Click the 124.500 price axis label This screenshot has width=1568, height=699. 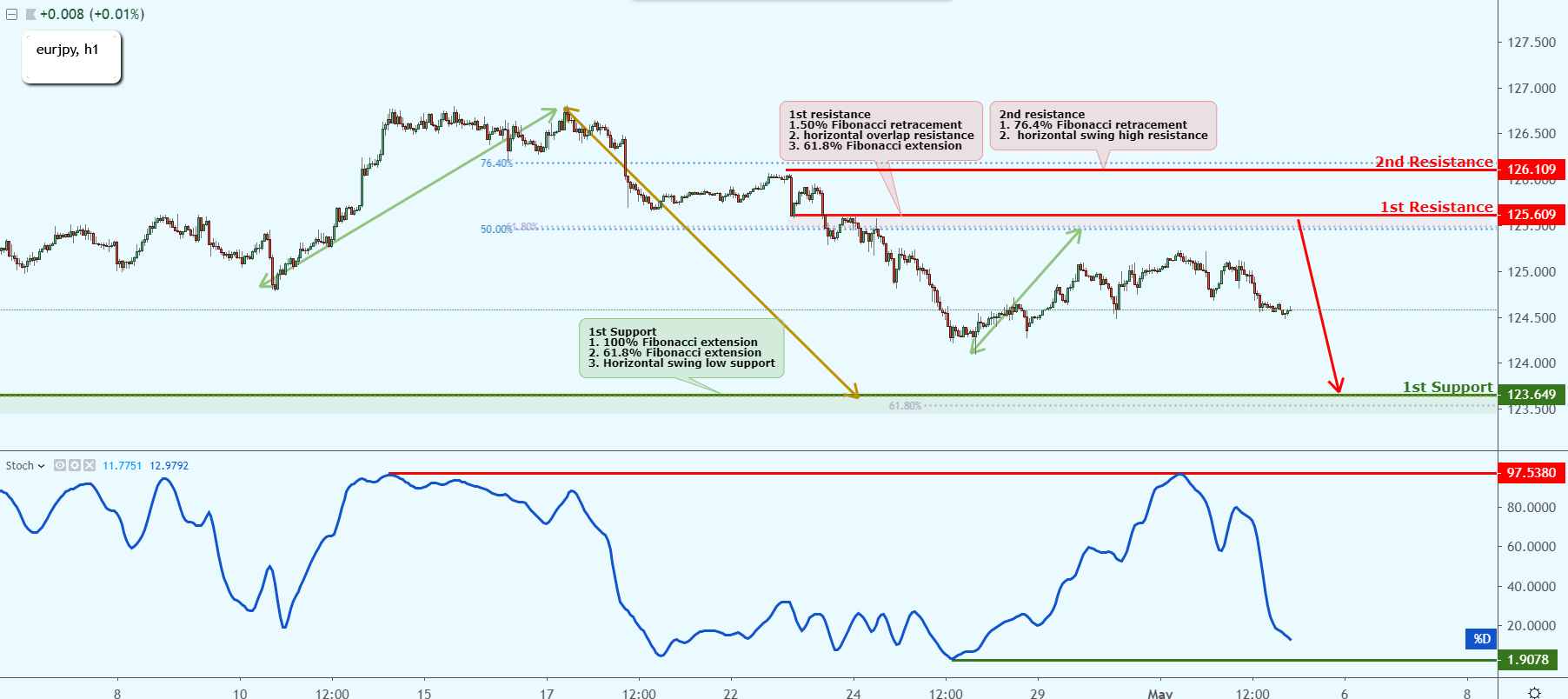(1531, 318)
